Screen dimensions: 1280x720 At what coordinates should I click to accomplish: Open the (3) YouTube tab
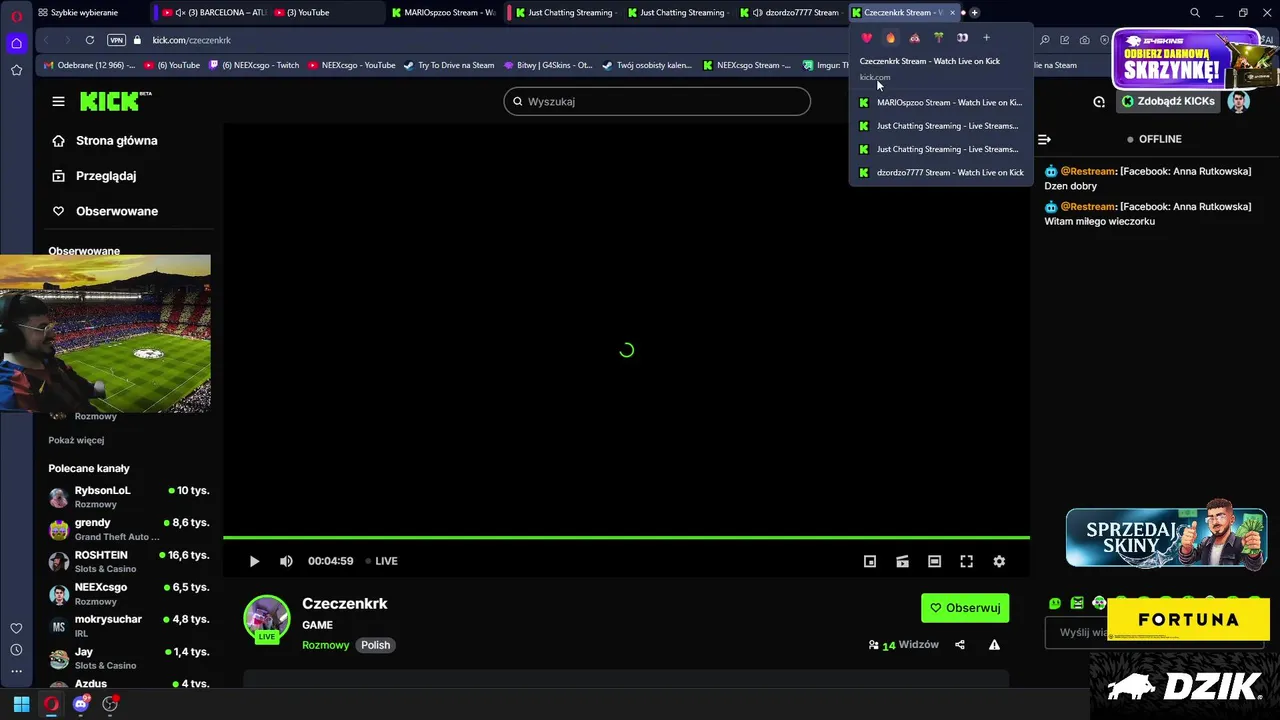[323, 12]
